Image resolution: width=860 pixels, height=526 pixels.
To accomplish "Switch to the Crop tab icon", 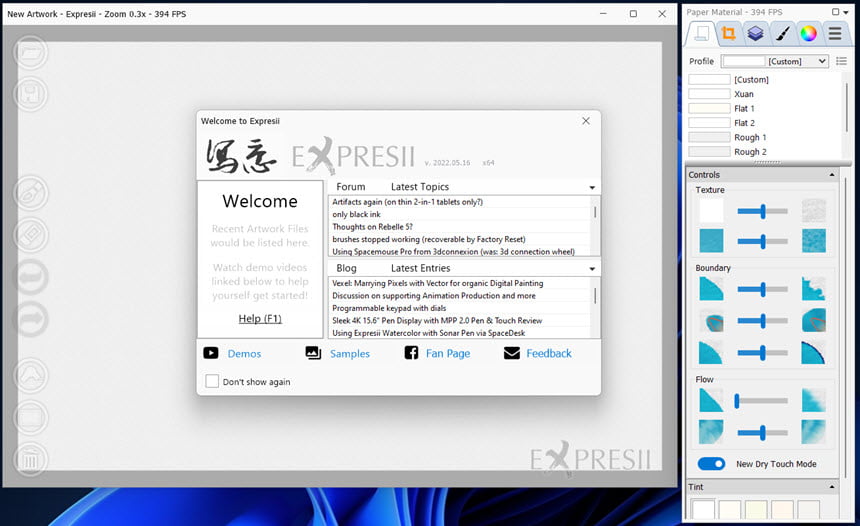I will point(728,33).
